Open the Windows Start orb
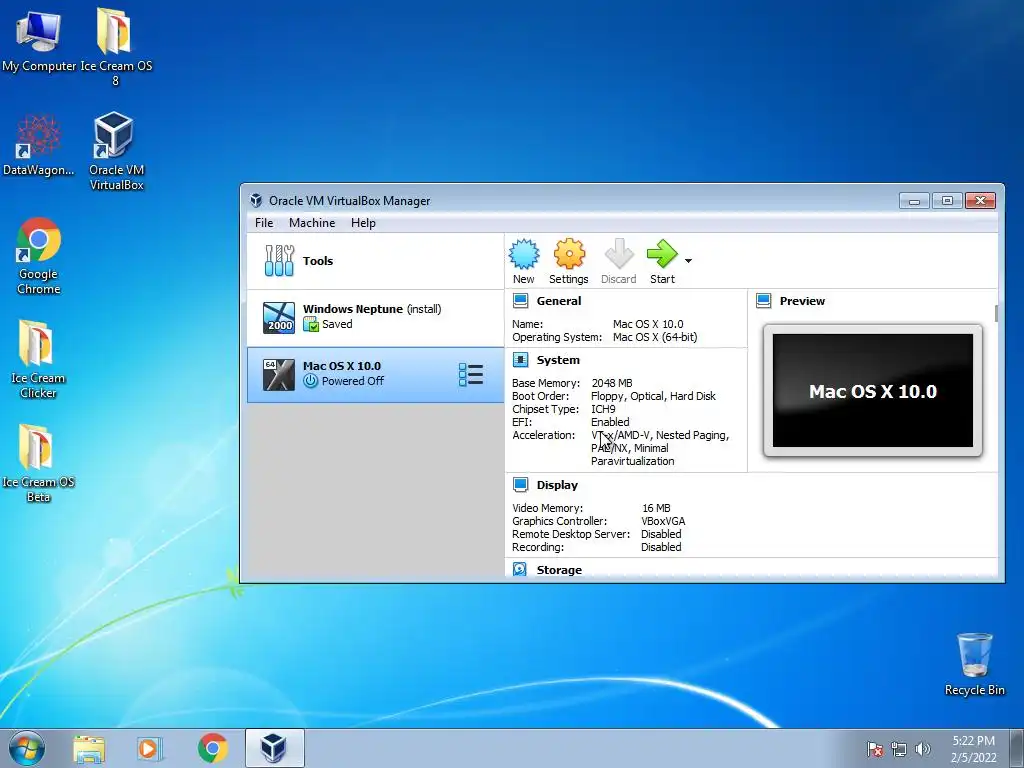Screen dimensions: 1024x768 [27, 748]
